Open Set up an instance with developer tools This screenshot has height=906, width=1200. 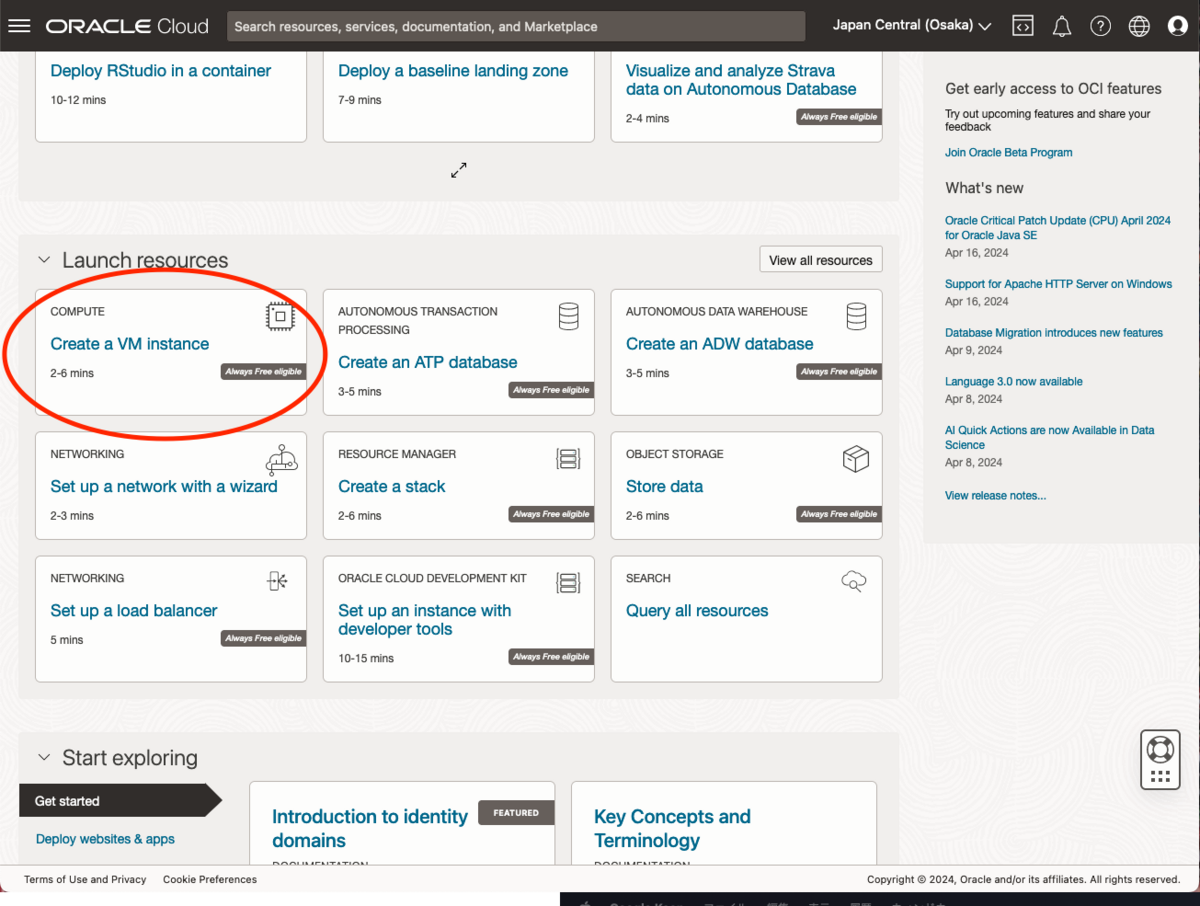(x=425, y=620)
